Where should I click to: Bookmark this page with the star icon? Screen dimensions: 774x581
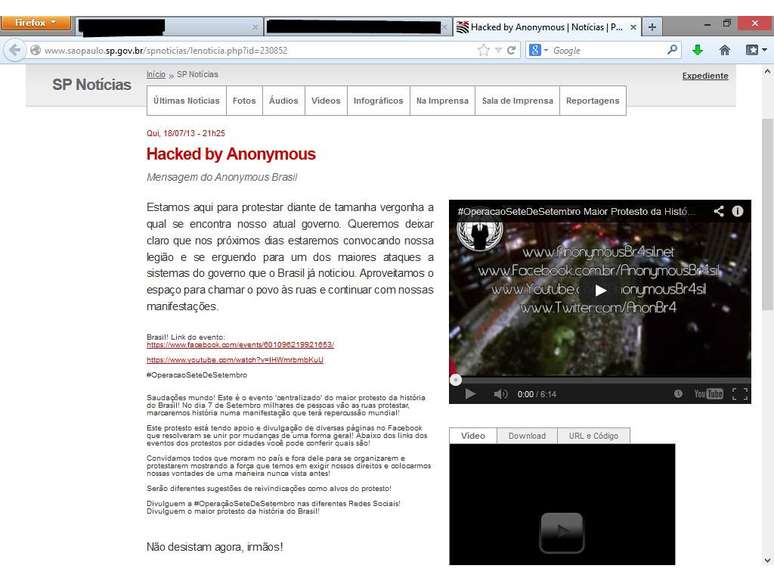click(484, 50)
